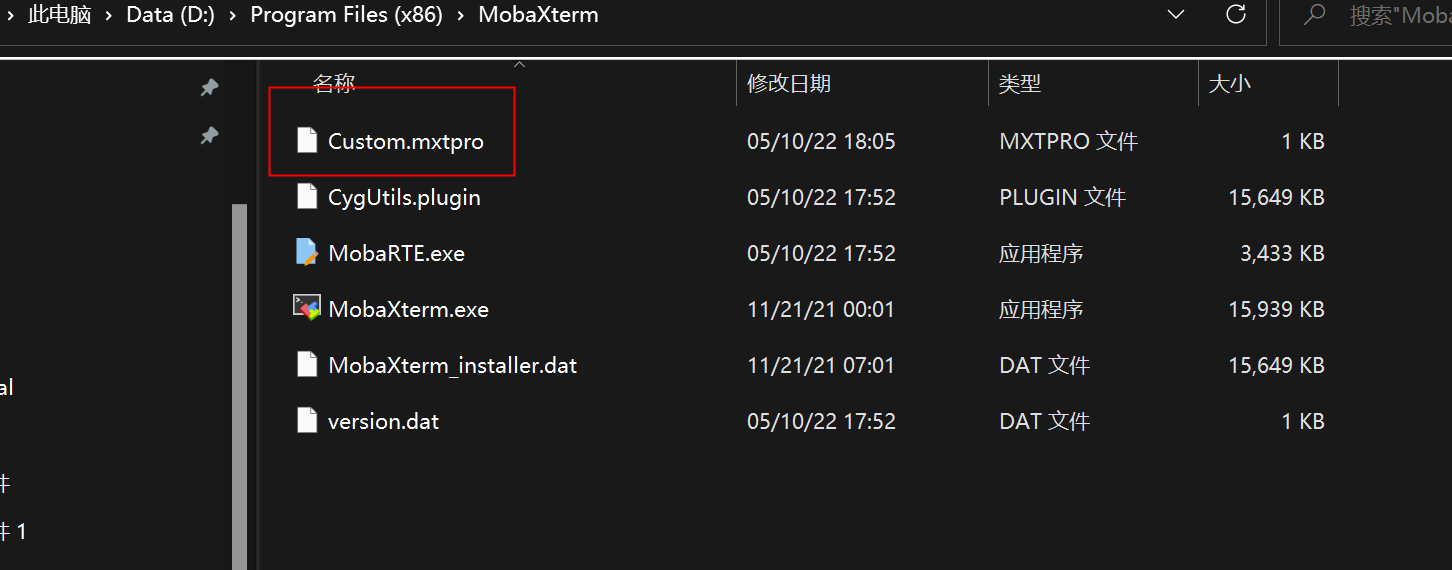Navigate to Program Files (x86) breadcrumb
This screenshot has width=1452, height=570.
[x=346, y=16]
